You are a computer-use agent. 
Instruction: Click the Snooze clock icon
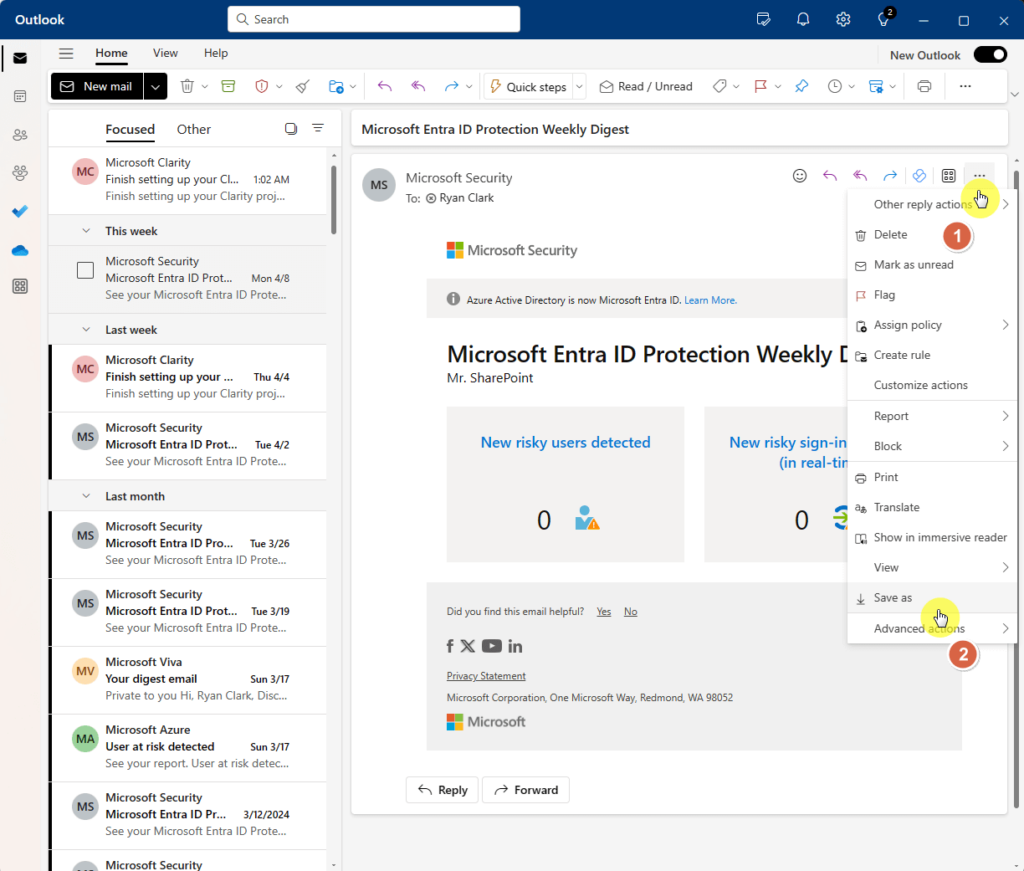click(835, 86)
